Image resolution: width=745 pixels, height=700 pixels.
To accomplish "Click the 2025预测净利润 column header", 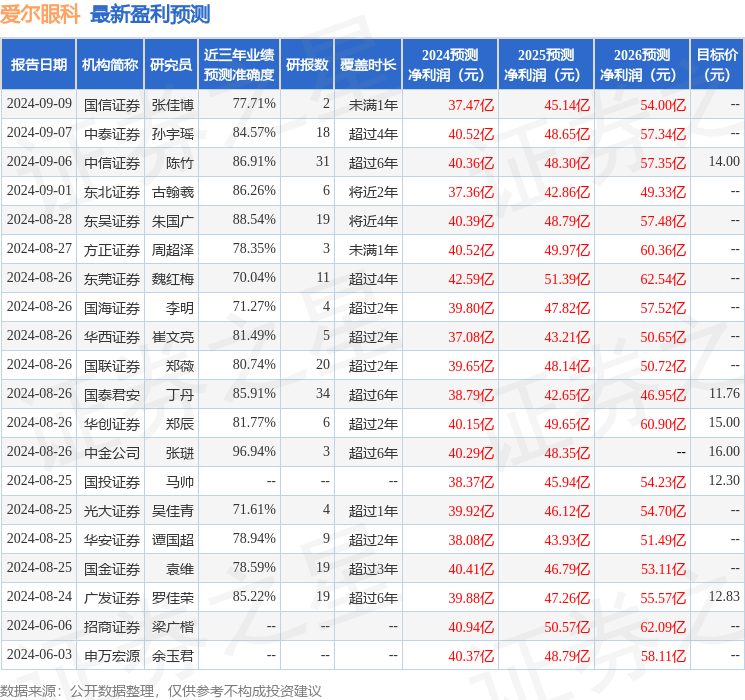I will [x=546, y=65].
